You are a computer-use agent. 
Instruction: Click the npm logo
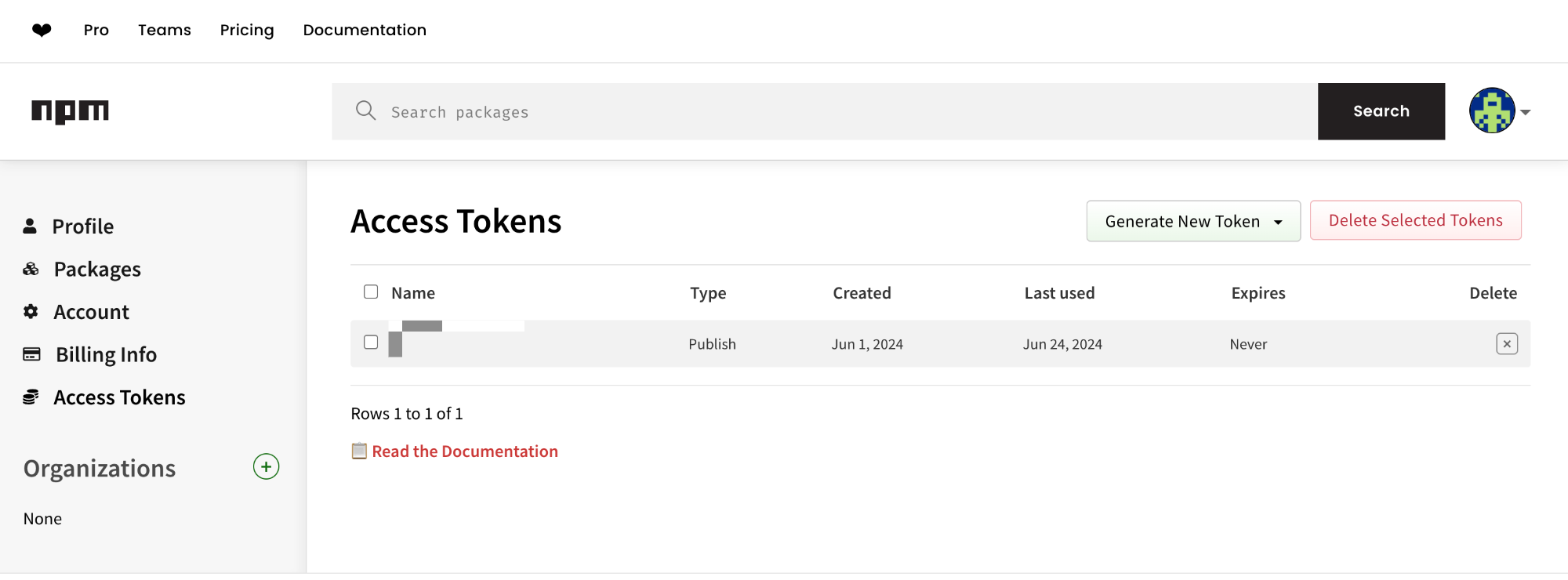tap(70, 111)
